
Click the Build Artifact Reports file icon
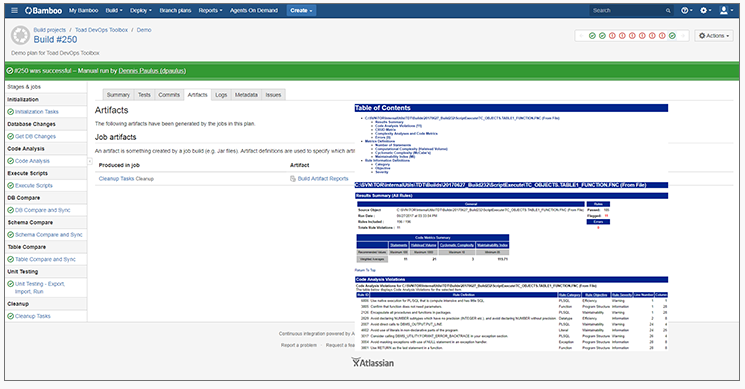click(x=293, y=179)
